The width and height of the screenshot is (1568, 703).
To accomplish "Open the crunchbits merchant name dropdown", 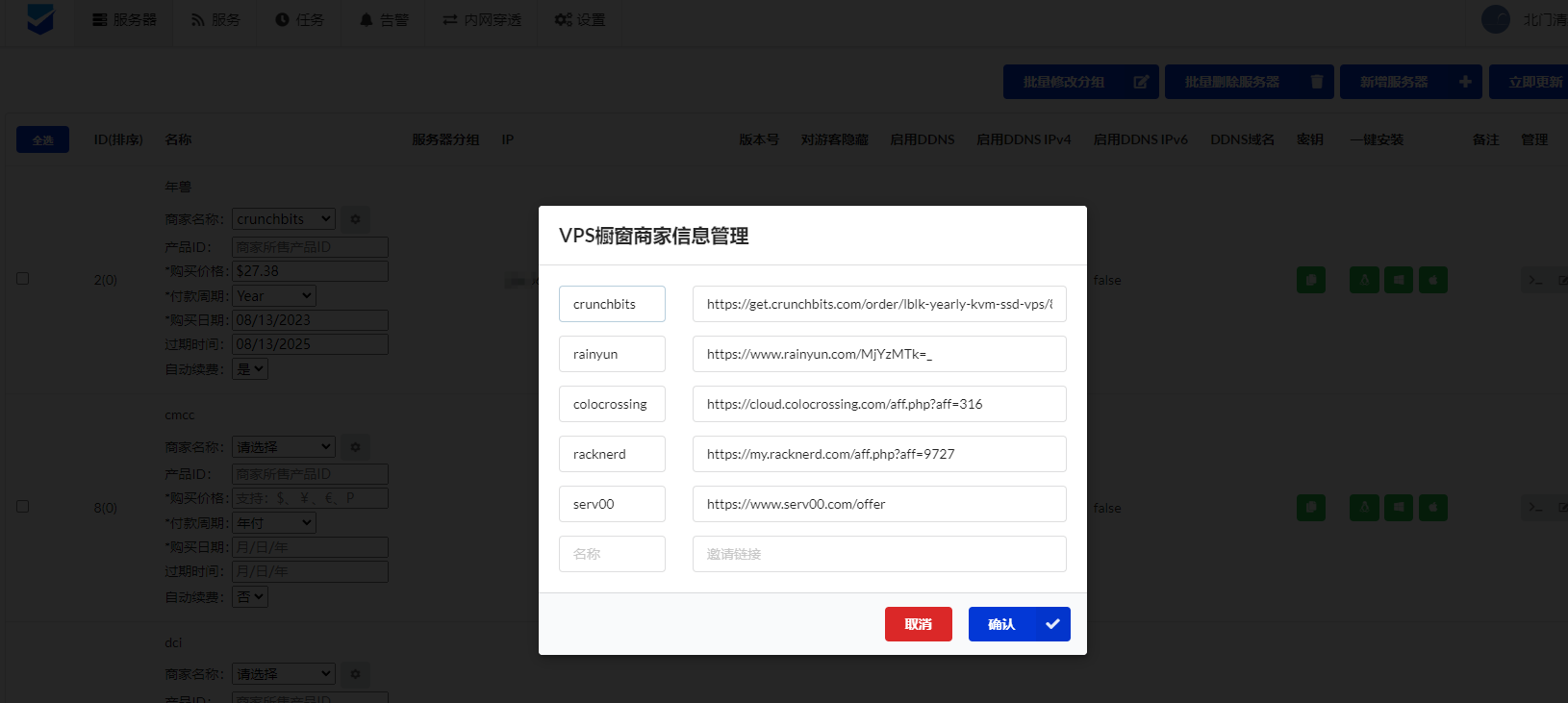I will tap(284, 219).
